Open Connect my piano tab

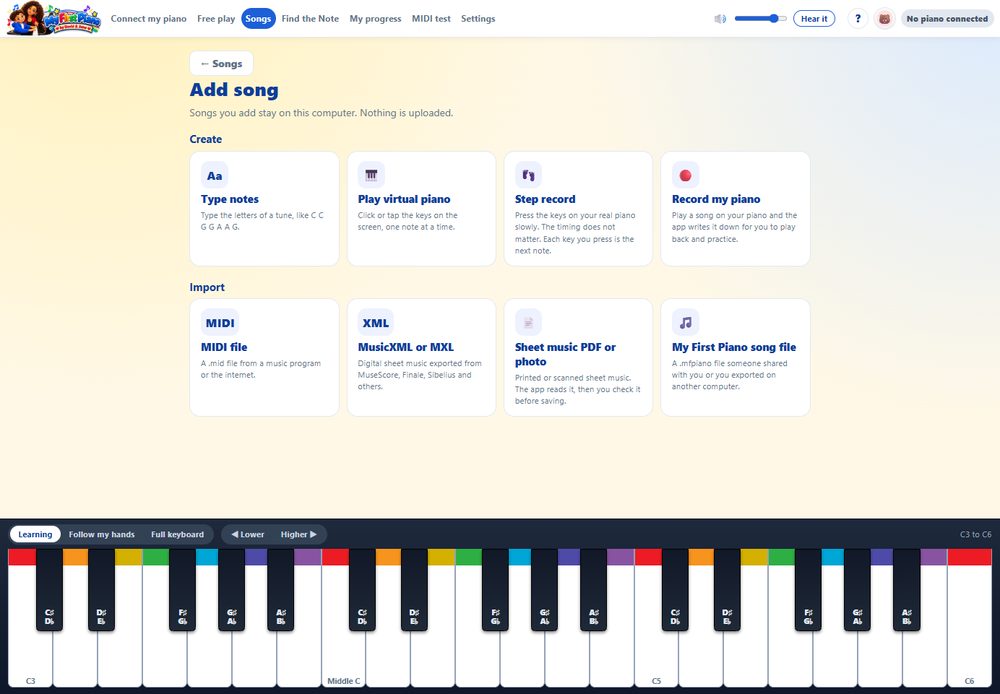coord(149,18)
